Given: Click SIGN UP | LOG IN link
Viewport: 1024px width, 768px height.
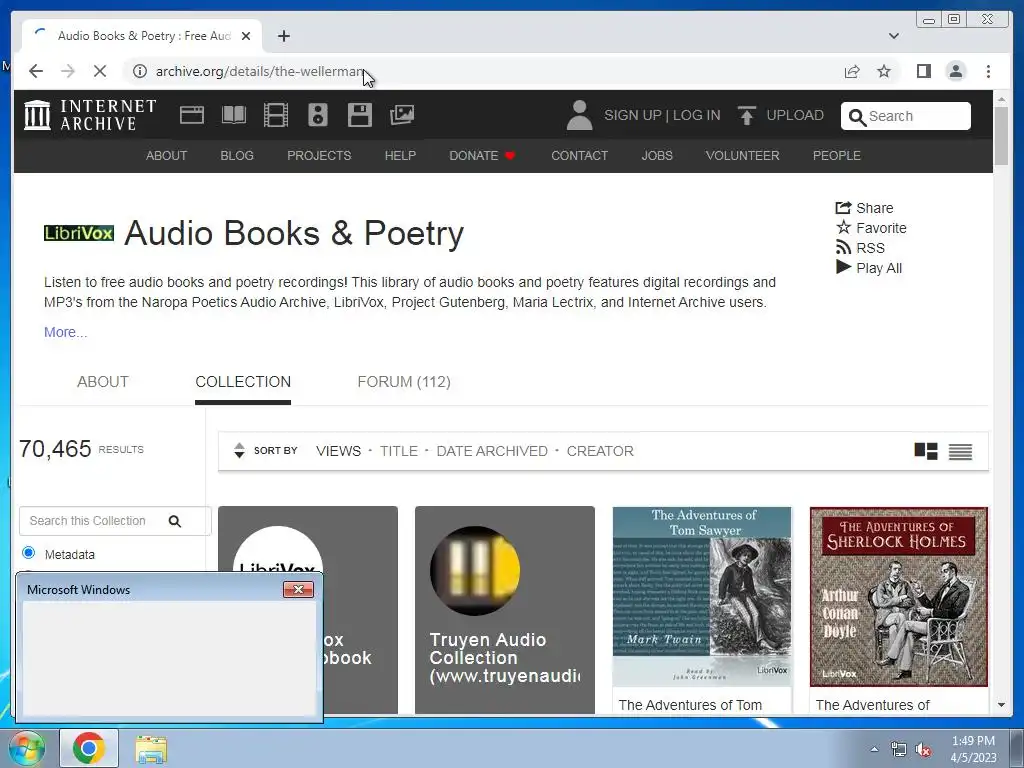Looking at the screenshot, I should (x=662, y=116).
